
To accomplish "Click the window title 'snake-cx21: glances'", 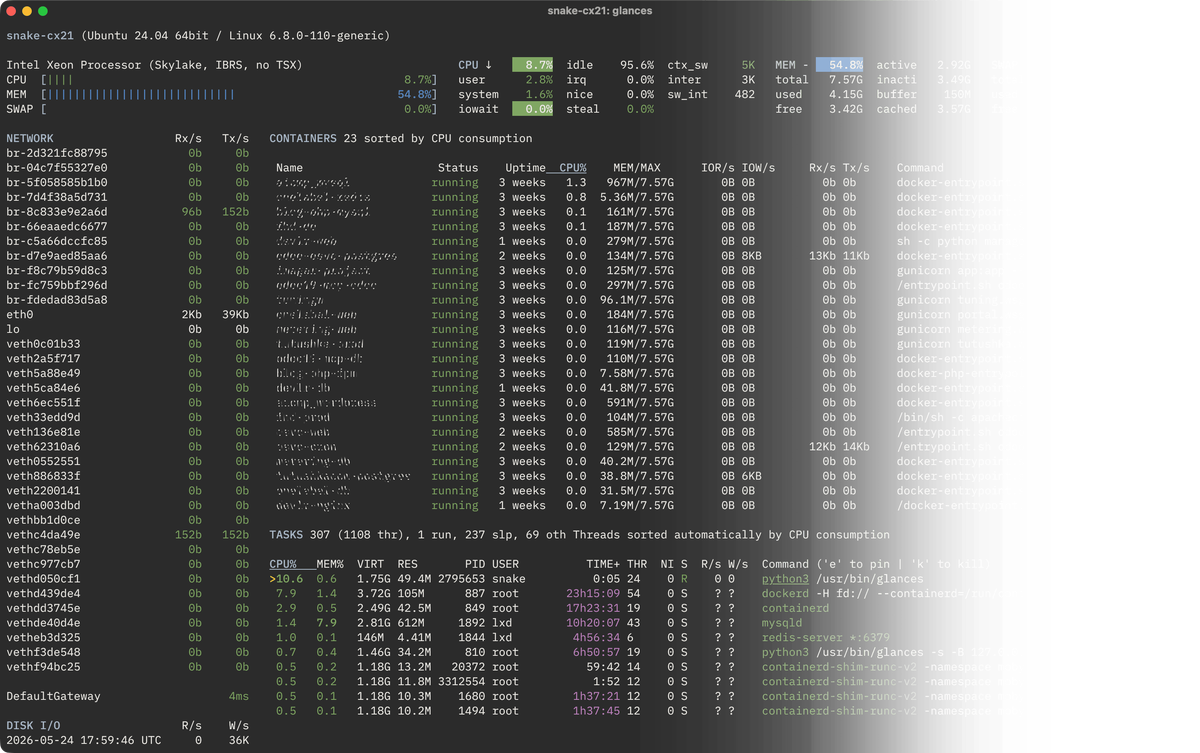I will [600, 11].
